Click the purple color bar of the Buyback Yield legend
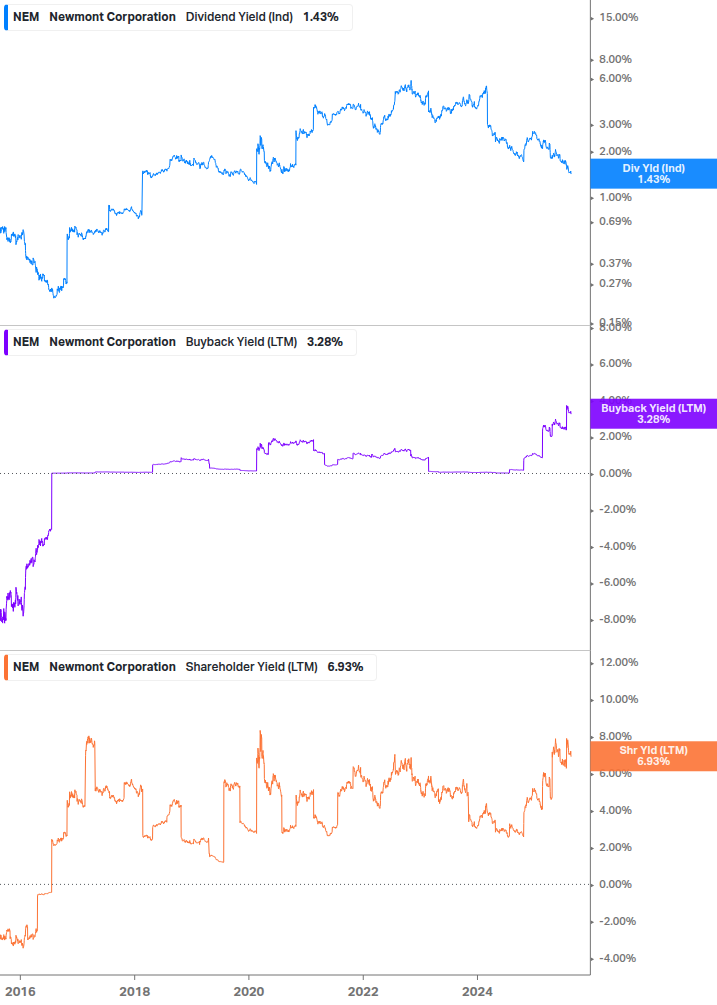The image size is (717, 1005). [6, 342]
